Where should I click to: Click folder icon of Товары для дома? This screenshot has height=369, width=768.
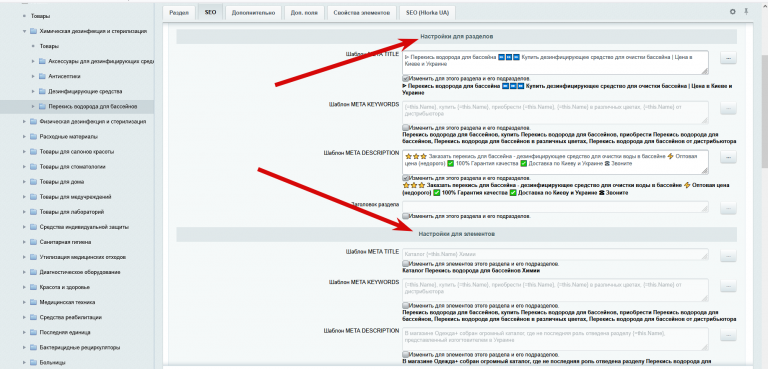click(33, 182)
